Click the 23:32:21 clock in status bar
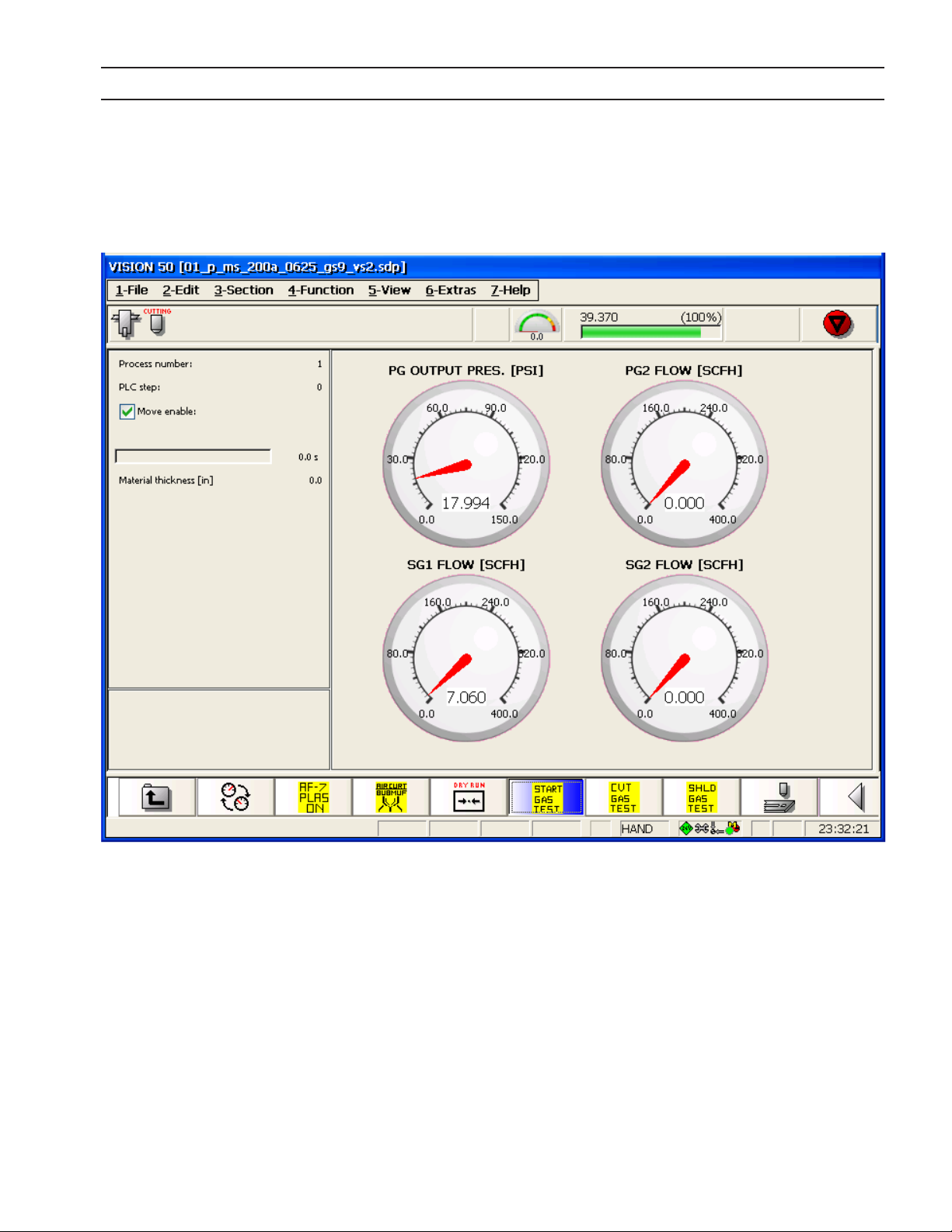 pyautogui.click(x=843, y=829)
